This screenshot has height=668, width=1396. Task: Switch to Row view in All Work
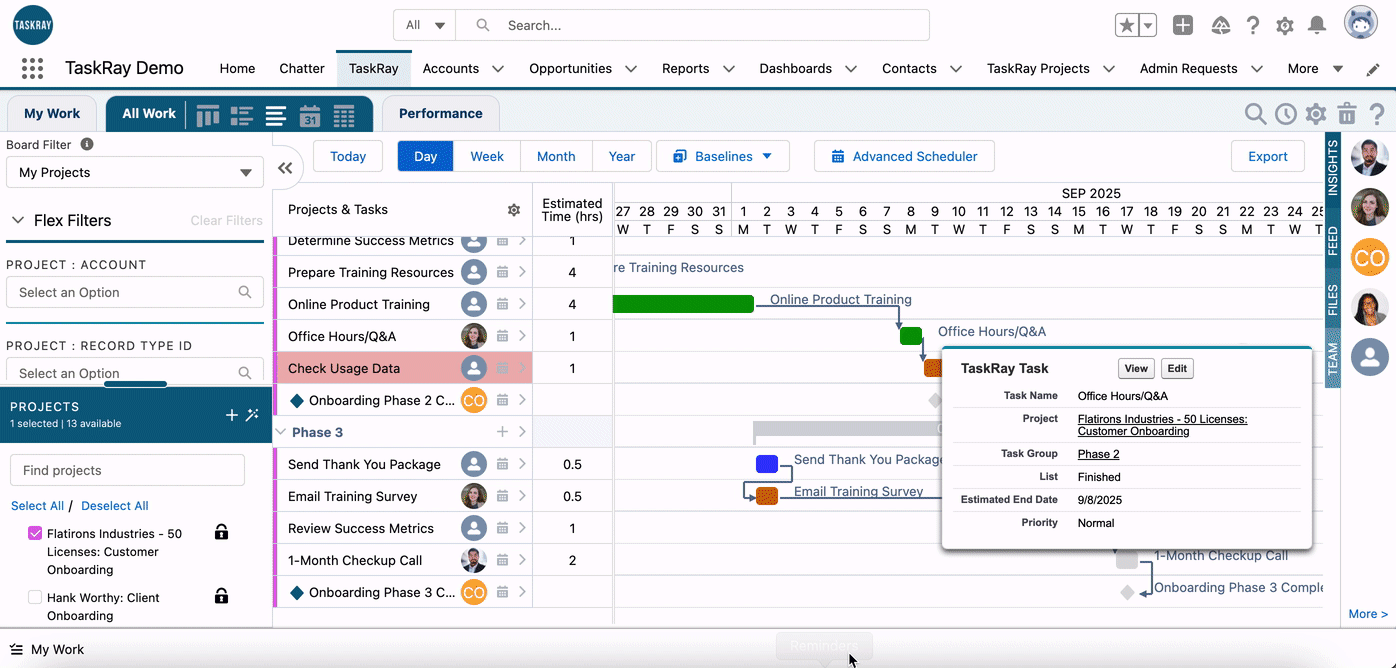(x=241, y=115)
